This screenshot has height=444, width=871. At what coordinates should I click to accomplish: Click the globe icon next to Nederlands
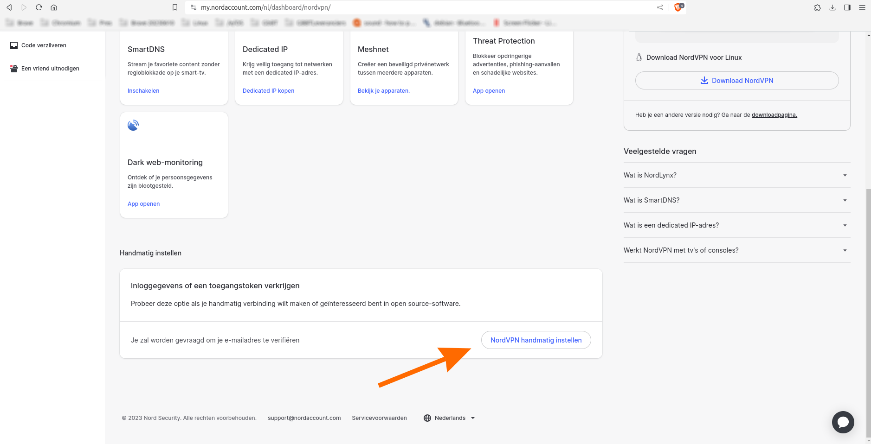[428, 418]
